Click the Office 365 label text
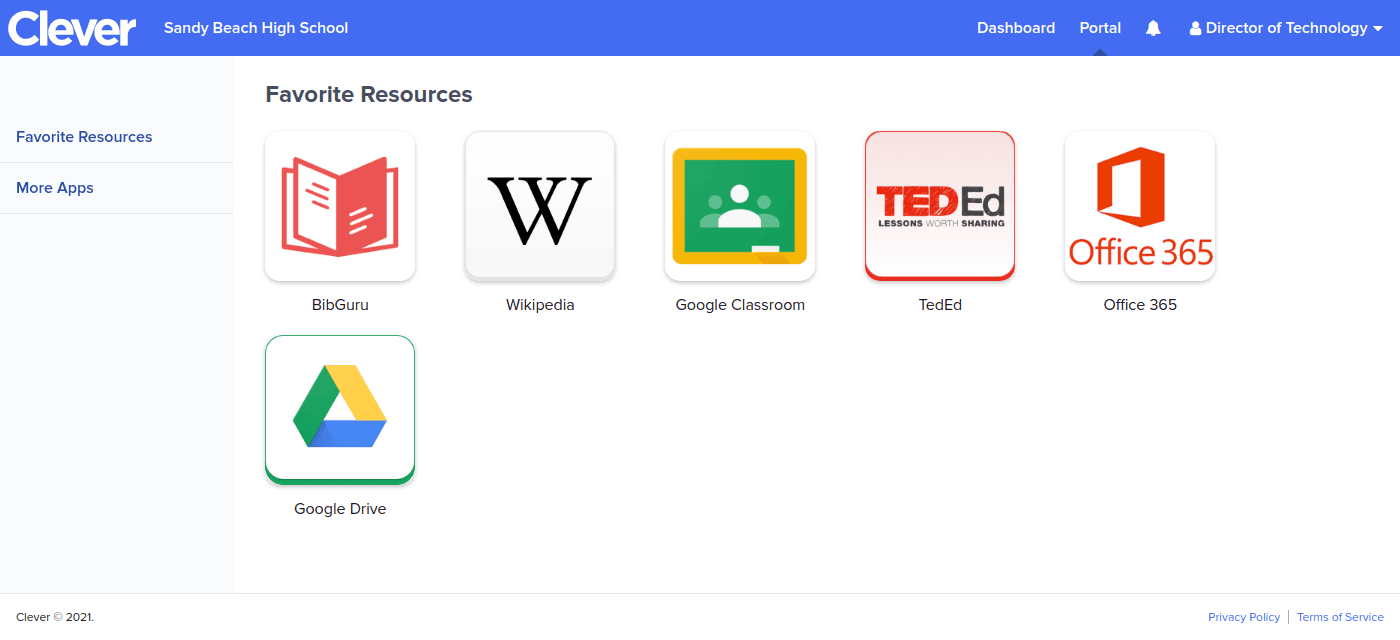Screen dimensions: 1400x640 pos(1140,305)
